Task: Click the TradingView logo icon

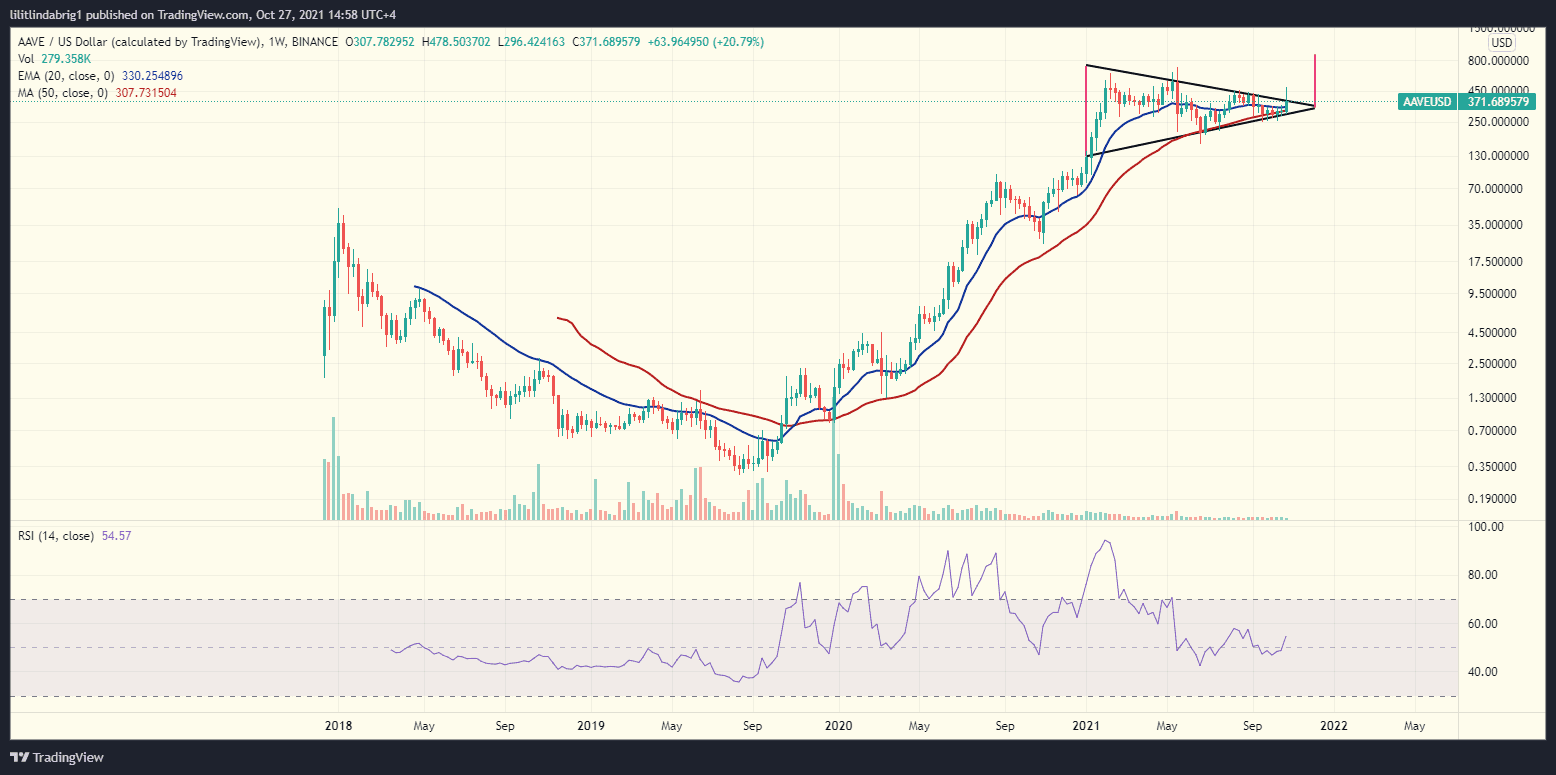Action: tap(20, 757)
